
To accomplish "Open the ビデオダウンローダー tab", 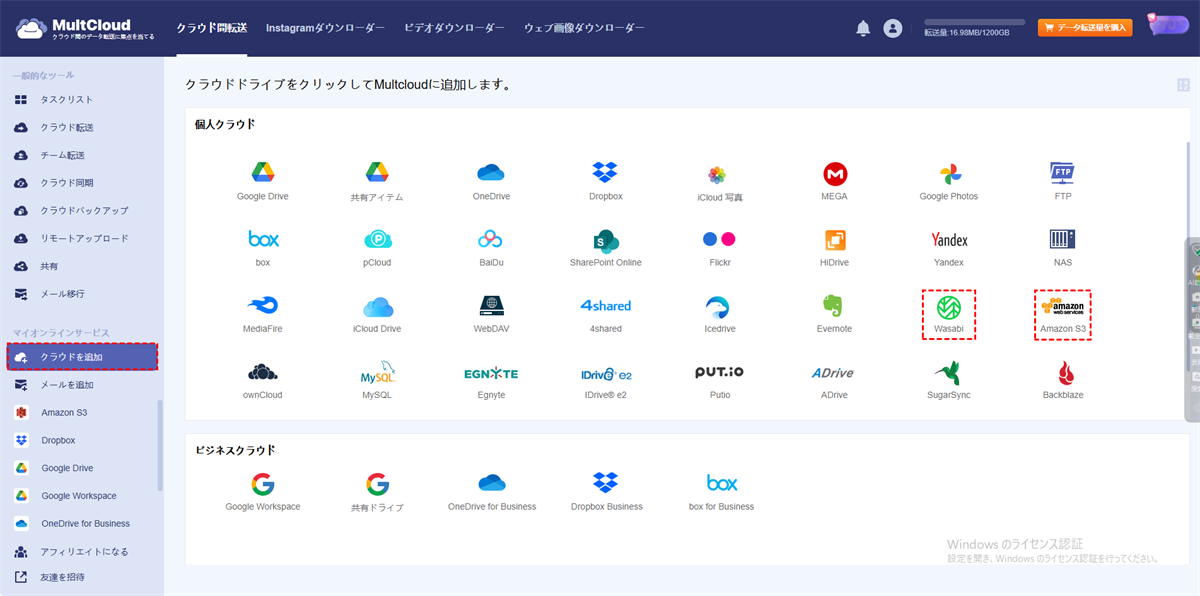I will 454,28.
